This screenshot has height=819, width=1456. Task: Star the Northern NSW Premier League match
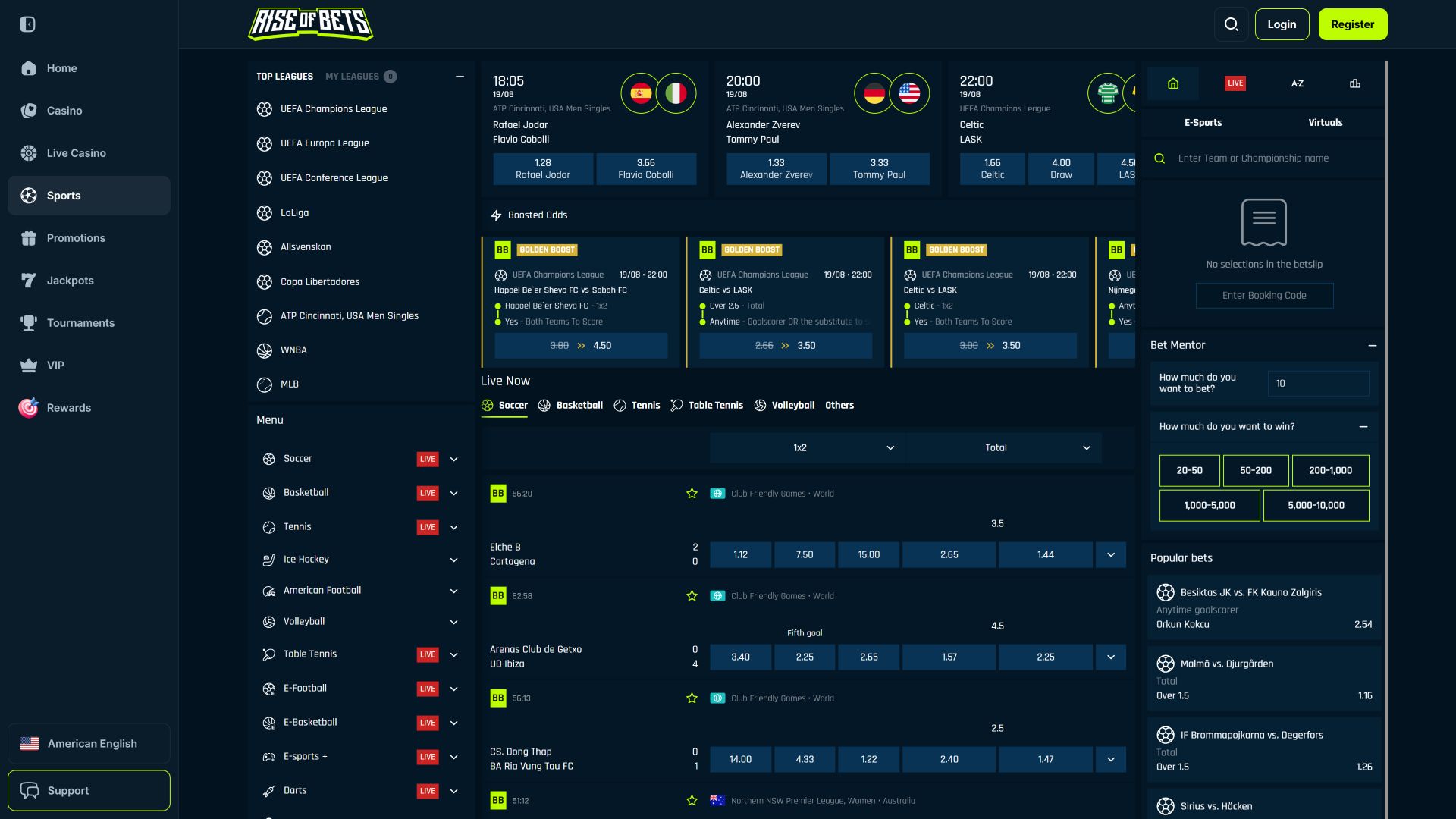(x=692, y=801)
